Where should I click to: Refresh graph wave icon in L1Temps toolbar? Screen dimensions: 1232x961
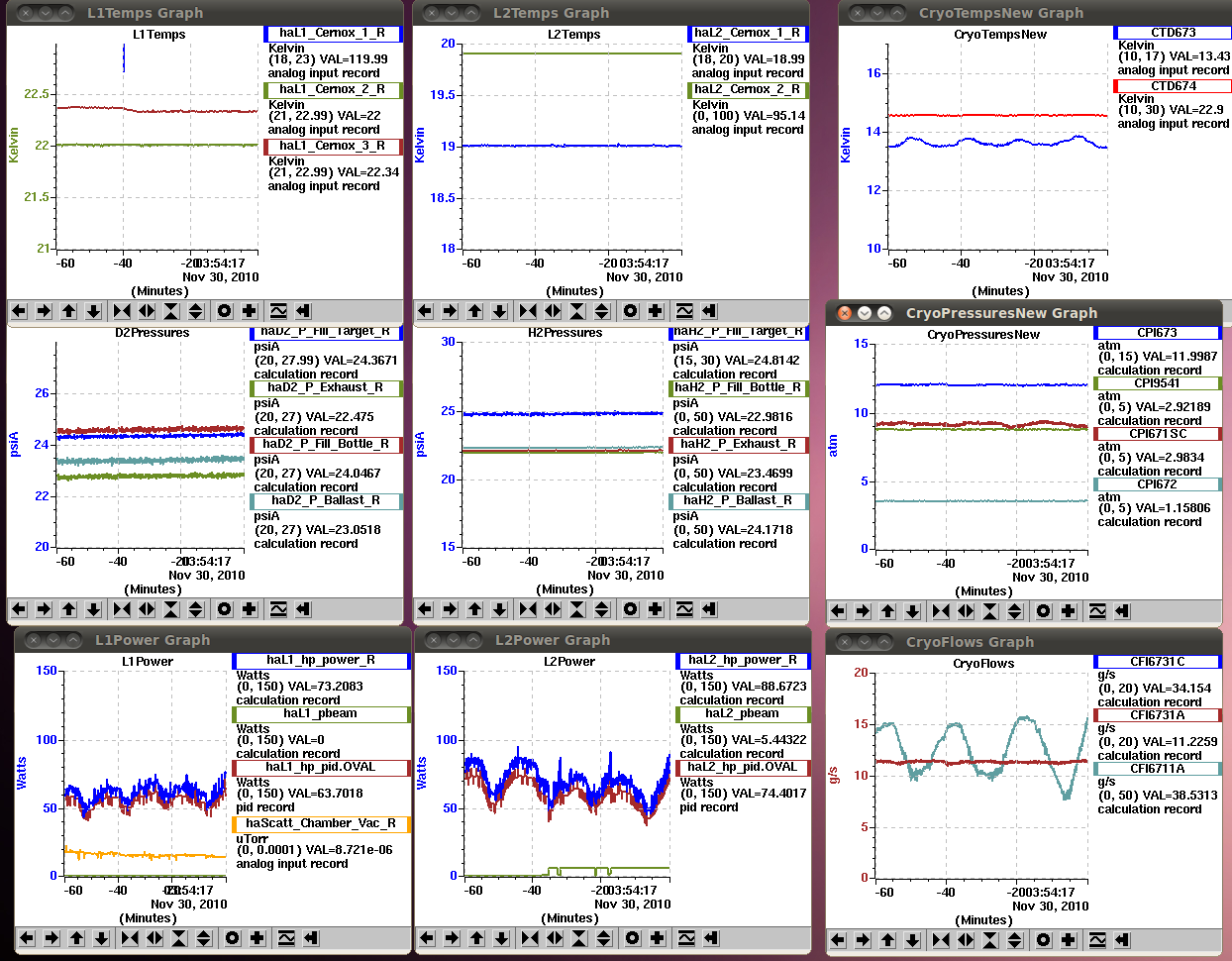tap(278, 311)
